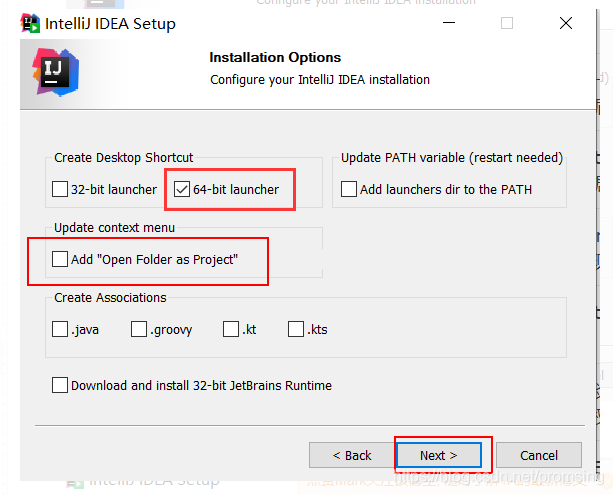The width and height of the screenshot is (613, 495).
Task: Select the .kt file association checkbox
Action: (232, 330)
